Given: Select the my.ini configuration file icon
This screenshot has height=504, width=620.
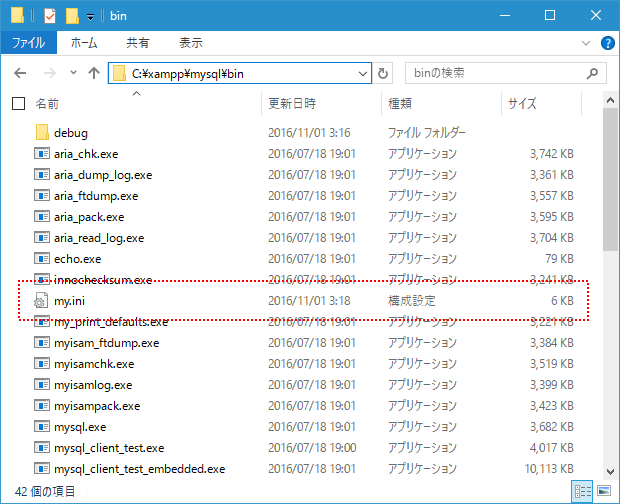Looking at the screenshot, I should (41, 300).
